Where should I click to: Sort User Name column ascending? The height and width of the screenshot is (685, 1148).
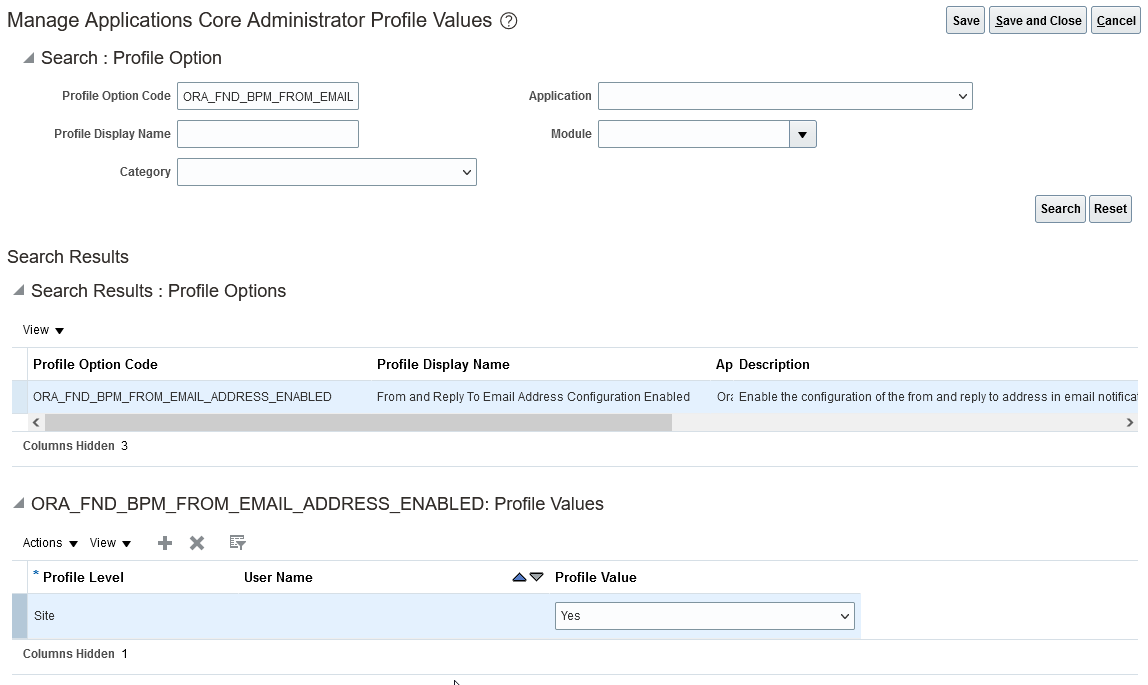tap(519, 577)
